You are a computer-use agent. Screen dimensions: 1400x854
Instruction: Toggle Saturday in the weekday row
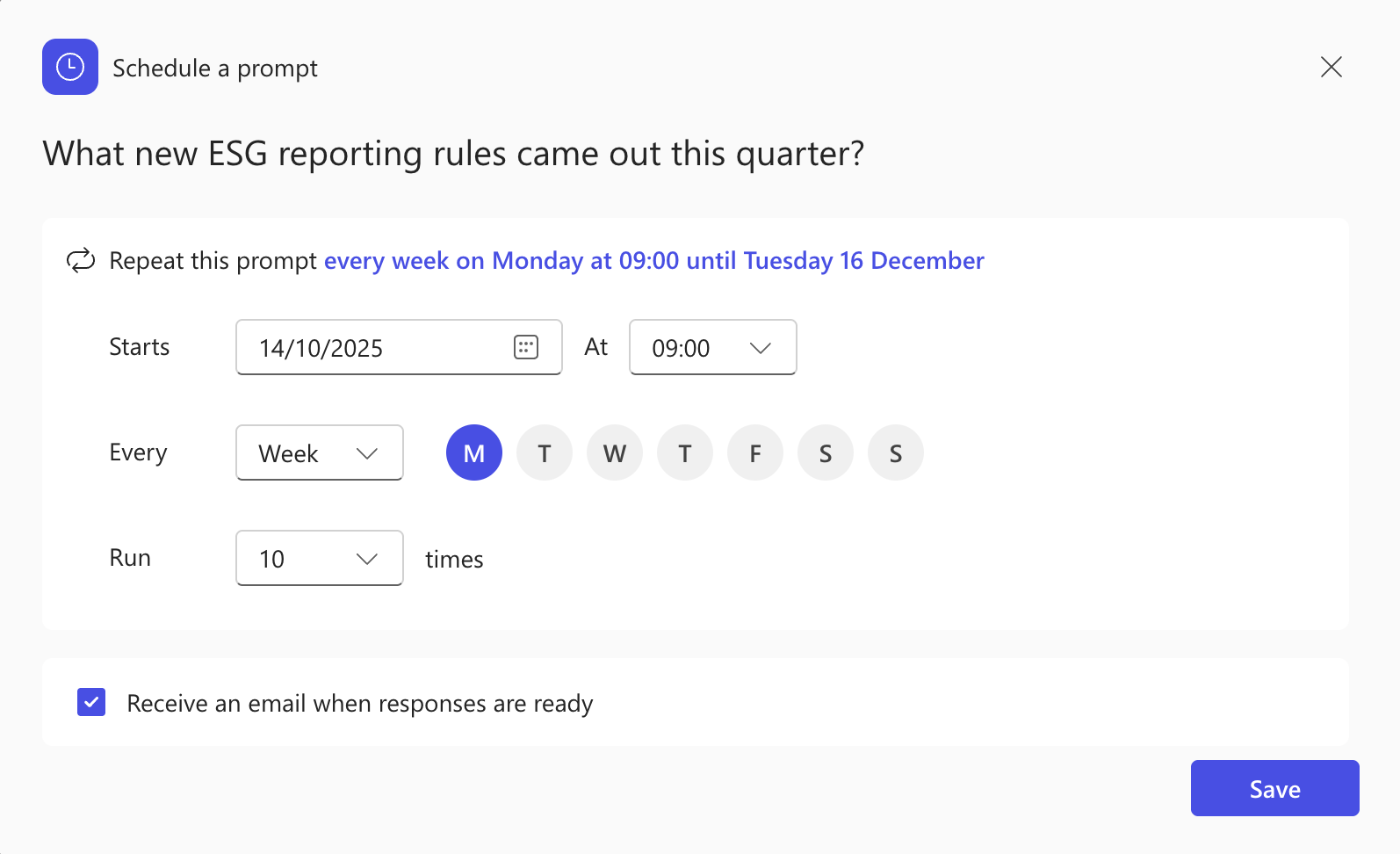(826, 452)
